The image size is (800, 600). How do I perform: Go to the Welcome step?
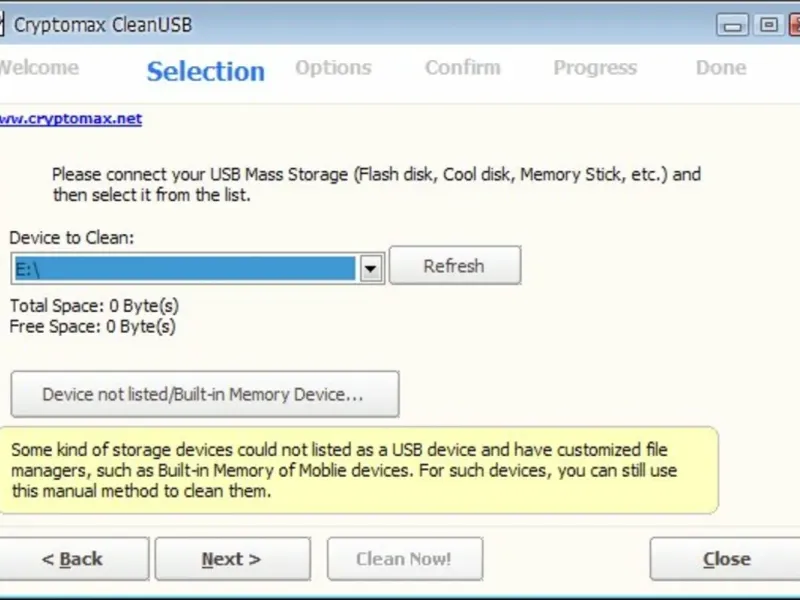pos(38,68)
